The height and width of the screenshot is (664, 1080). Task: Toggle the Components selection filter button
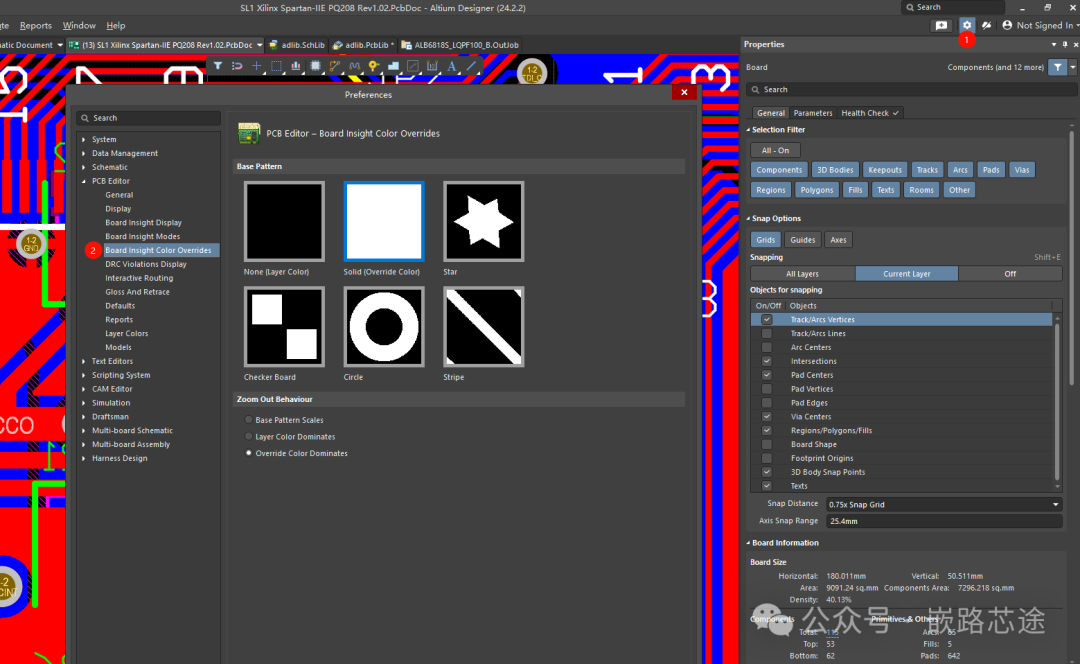coord(779,170)
